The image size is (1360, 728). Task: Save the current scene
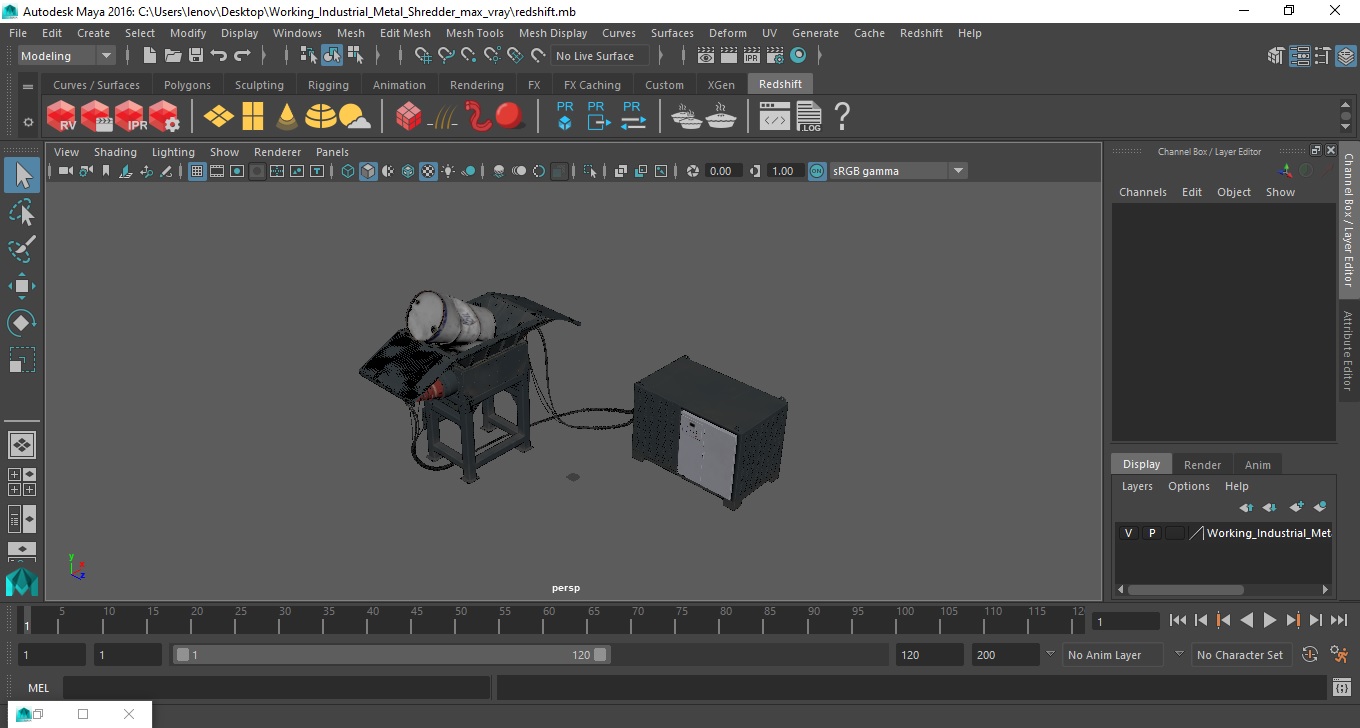196,56
